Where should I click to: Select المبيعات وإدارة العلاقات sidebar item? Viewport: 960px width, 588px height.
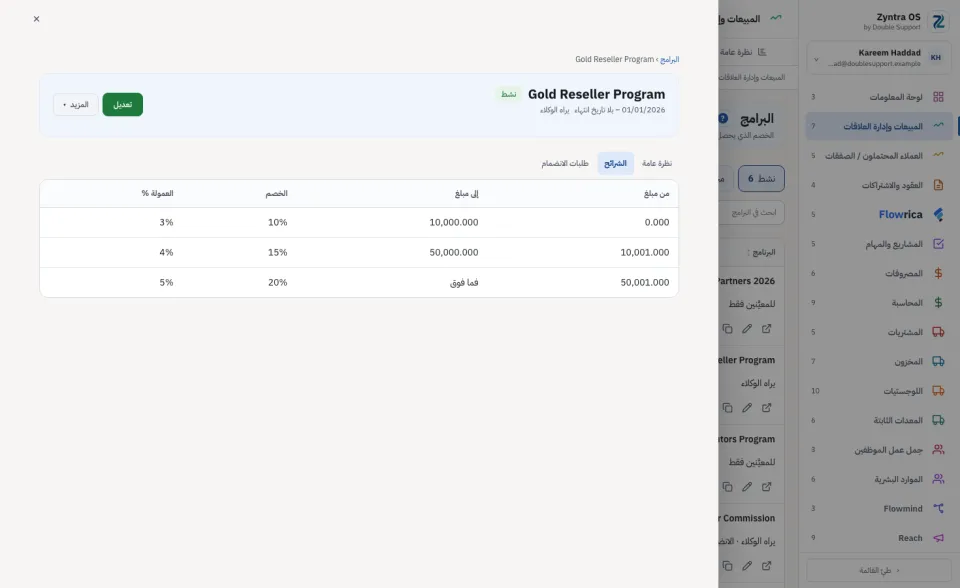click(879, 126)
